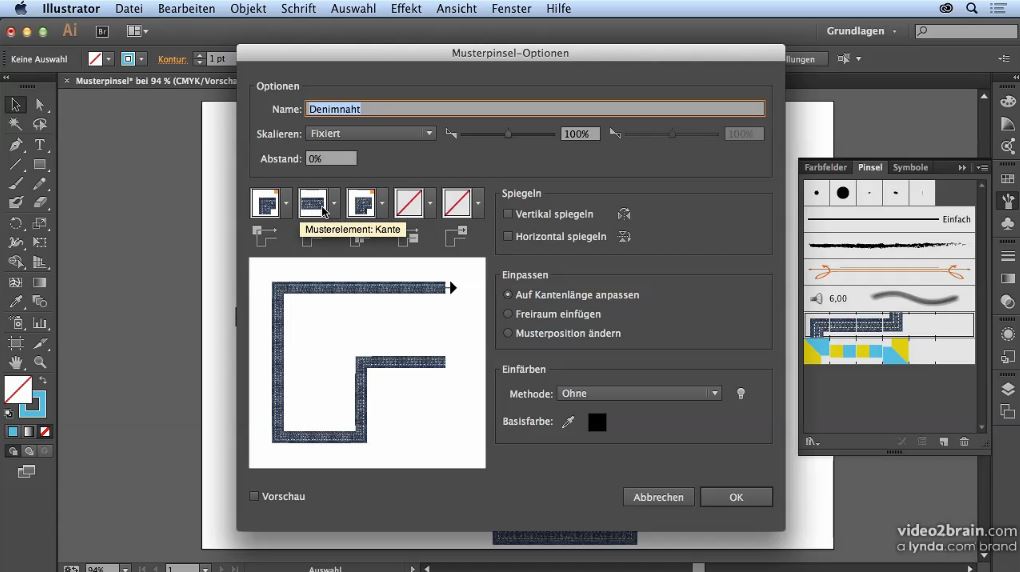Select the Lasso tool
Viewport: 1020px width, 572px height.
[40, 124]
